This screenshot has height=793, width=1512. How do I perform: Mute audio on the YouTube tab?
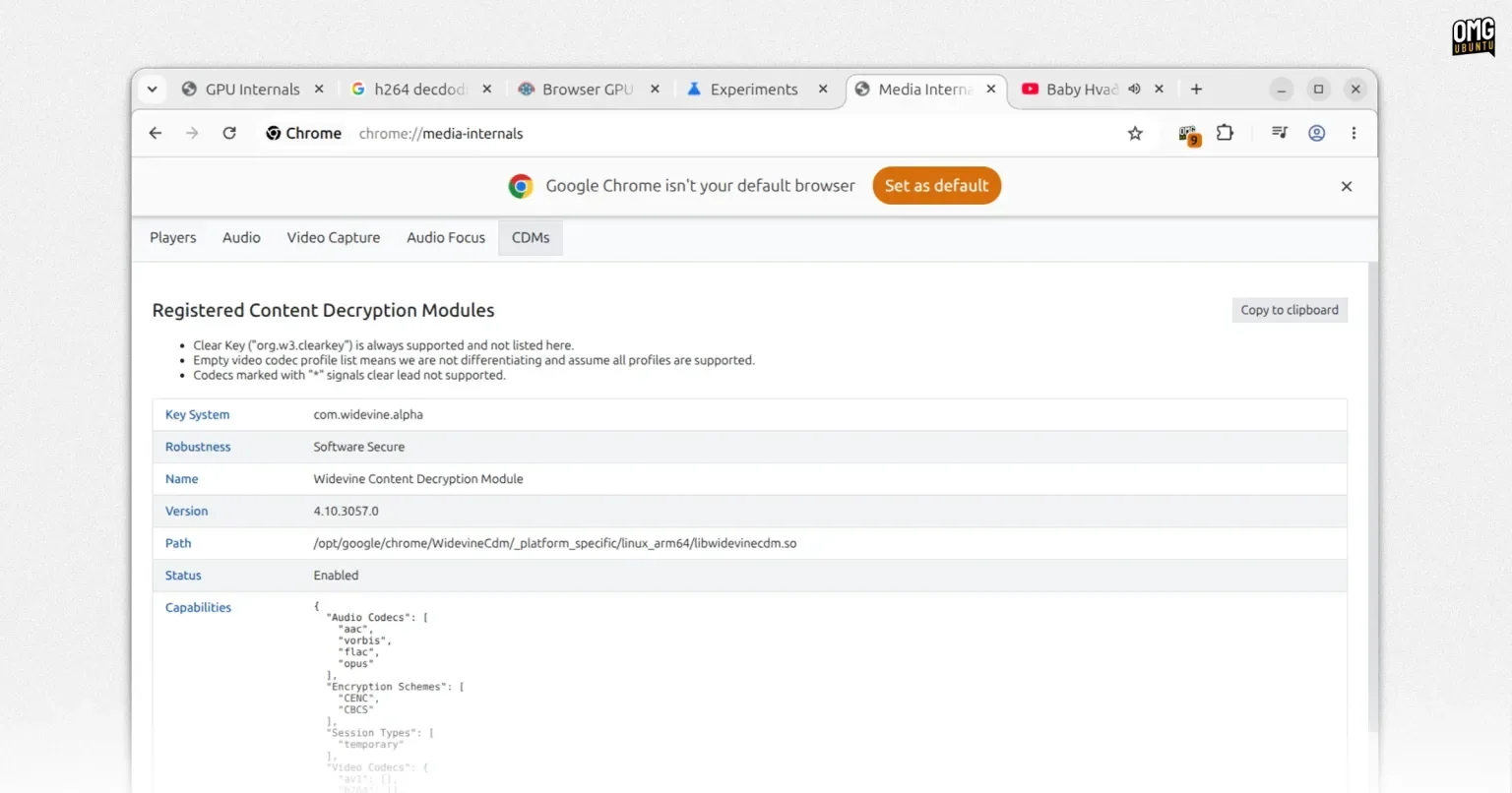click(x=1134, y=89)
